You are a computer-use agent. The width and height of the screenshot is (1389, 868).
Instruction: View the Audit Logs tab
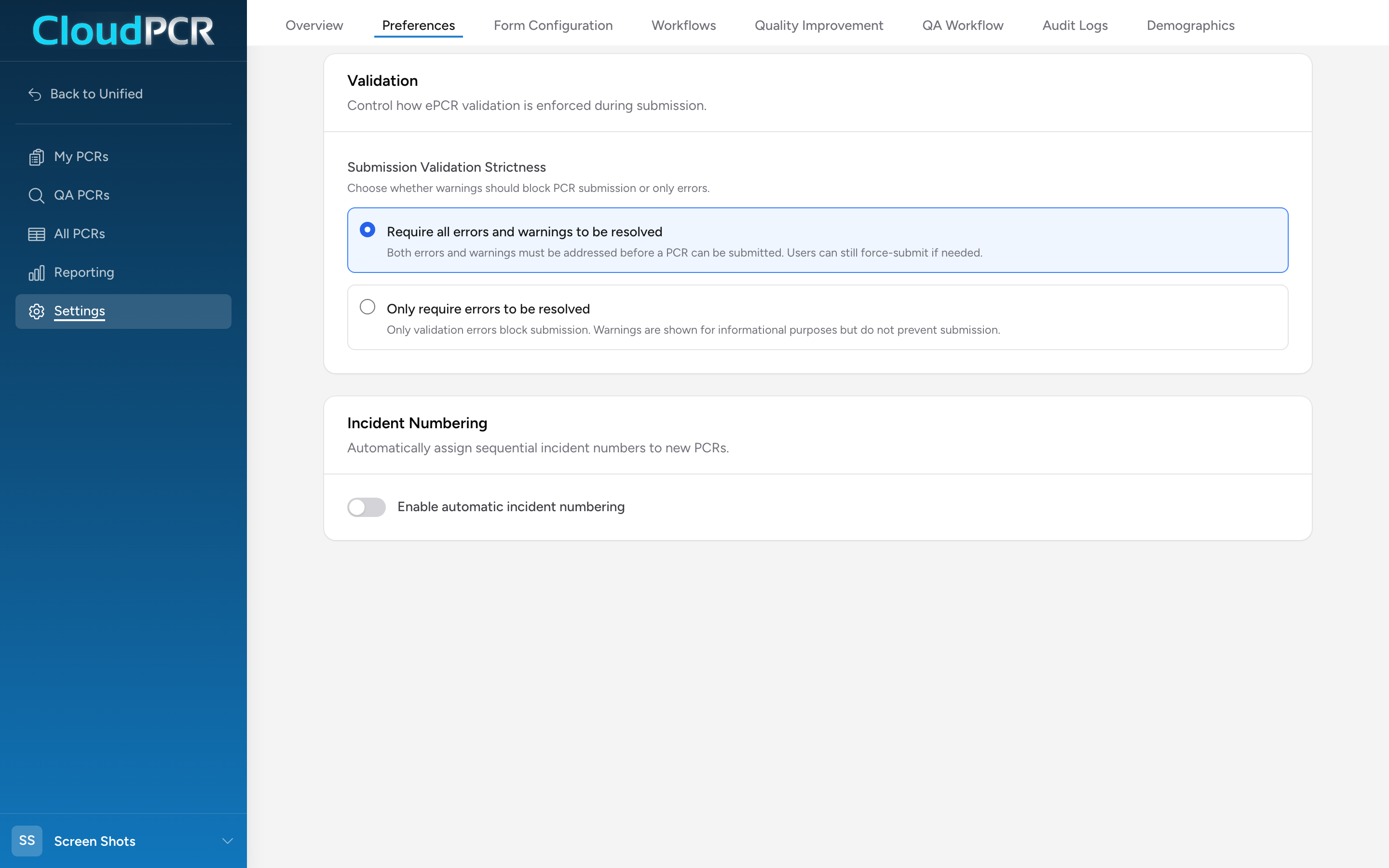(1075, 25)
